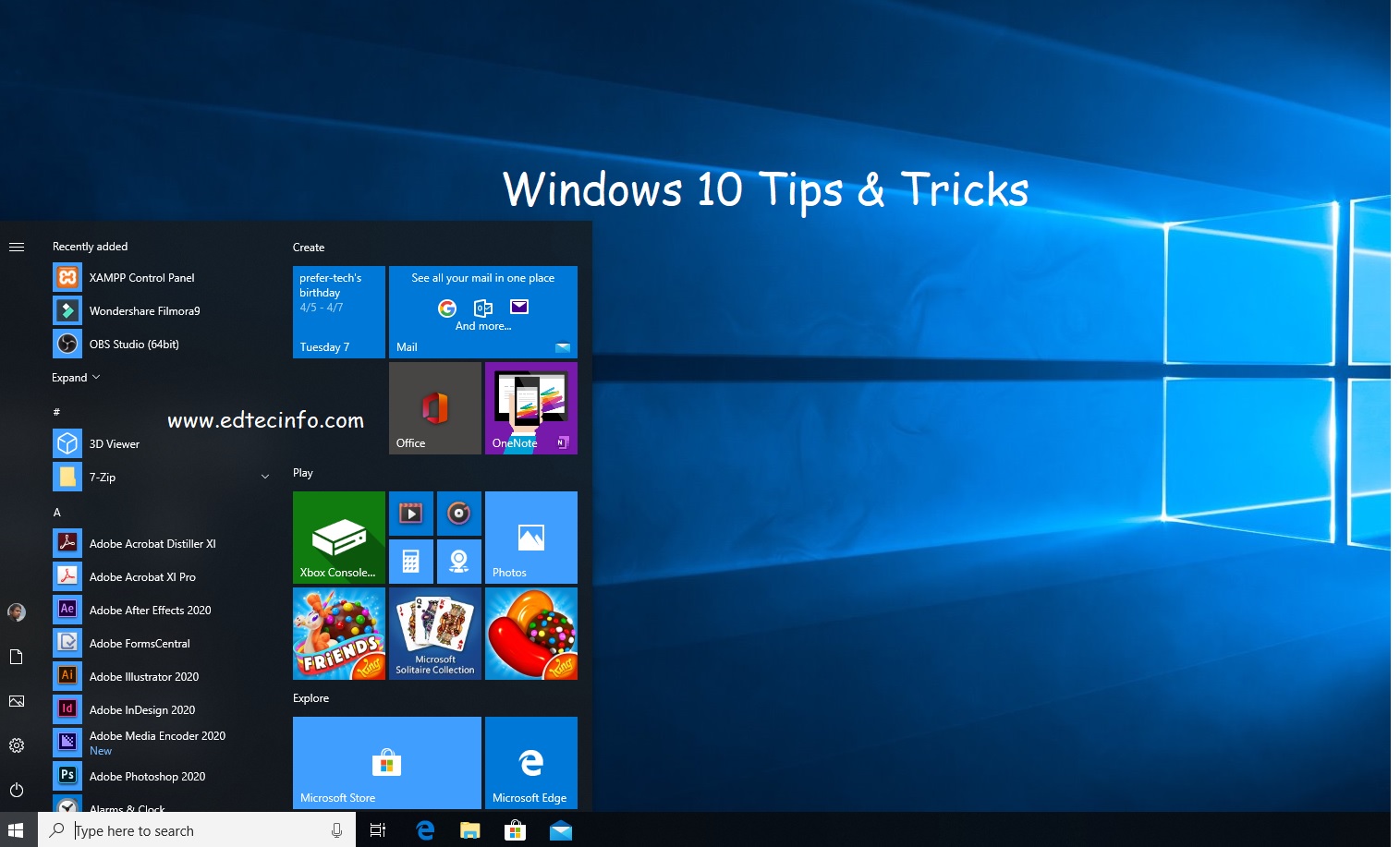The width and height of the screenshot is (1400, 847).
Task: Expand the 7-Zip folder chevron
Action: pyautogui.click(x=265, y=478)
